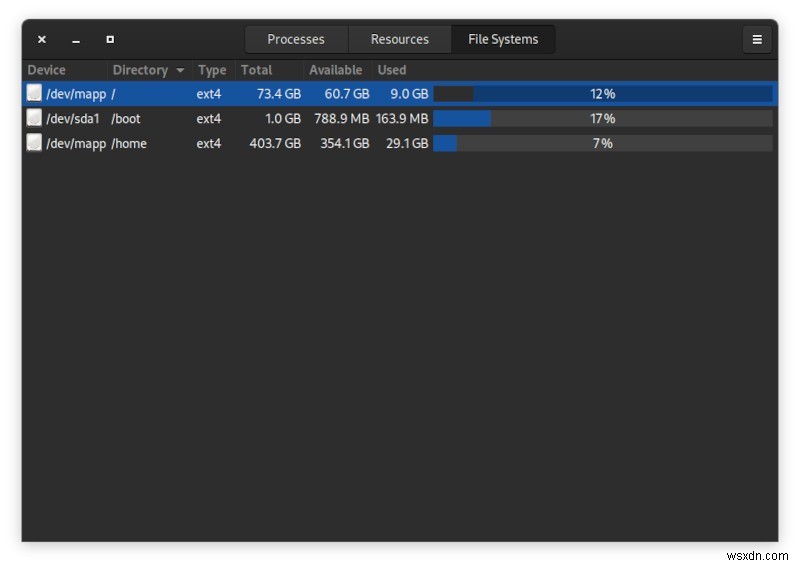Screen dimensions: 800x566
Task: Click the 163.9 MB used value
Action: coord(402,119)
